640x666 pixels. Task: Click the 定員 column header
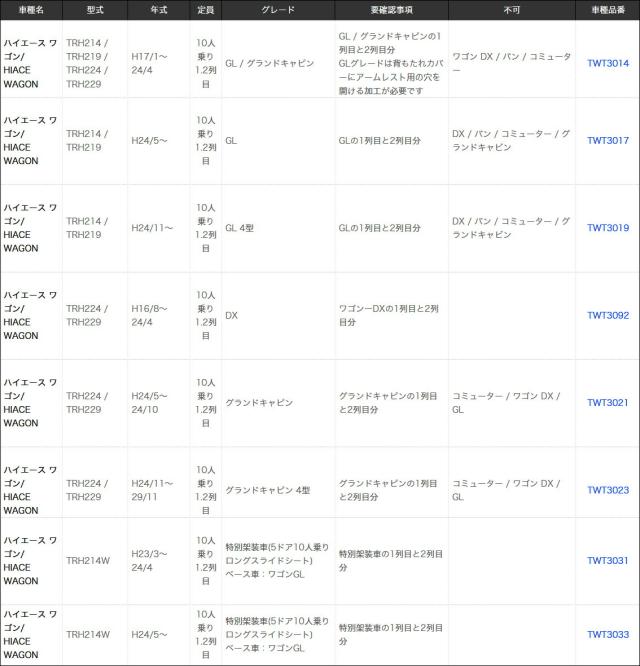coord(205,11)
